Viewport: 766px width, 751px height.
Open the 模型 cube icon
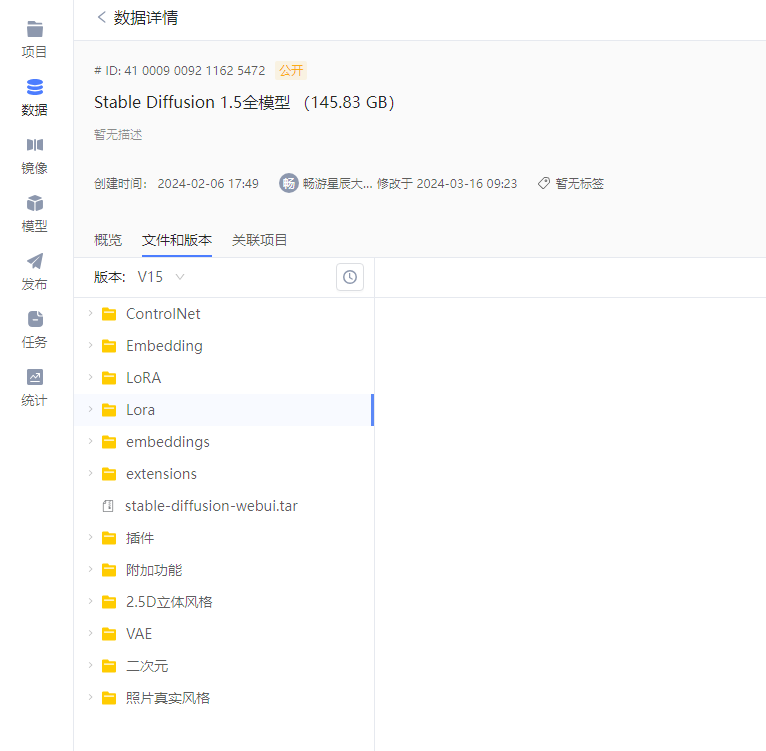(x=35, y=203)
